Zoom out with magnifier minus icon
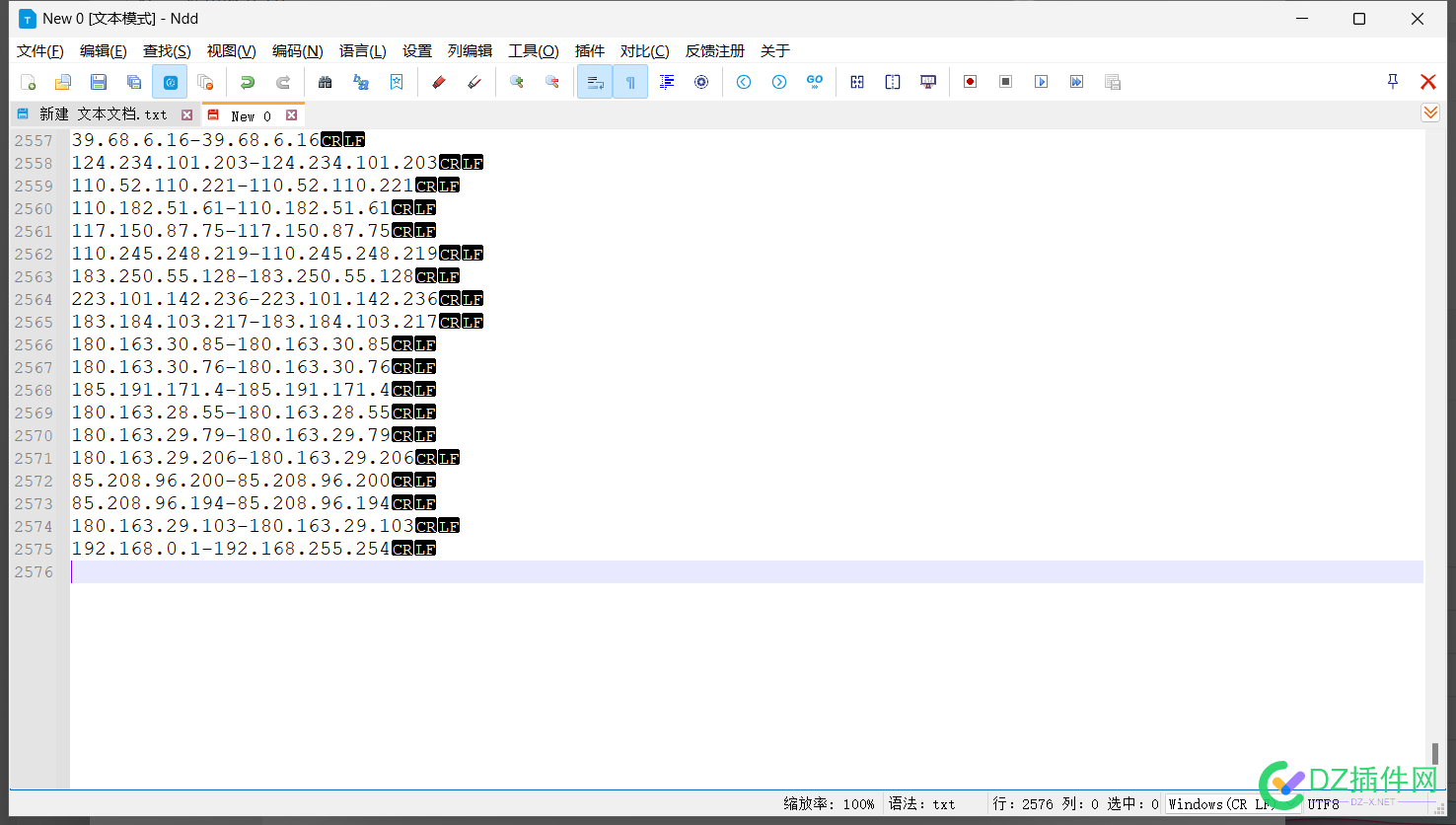 coord(552,82)
